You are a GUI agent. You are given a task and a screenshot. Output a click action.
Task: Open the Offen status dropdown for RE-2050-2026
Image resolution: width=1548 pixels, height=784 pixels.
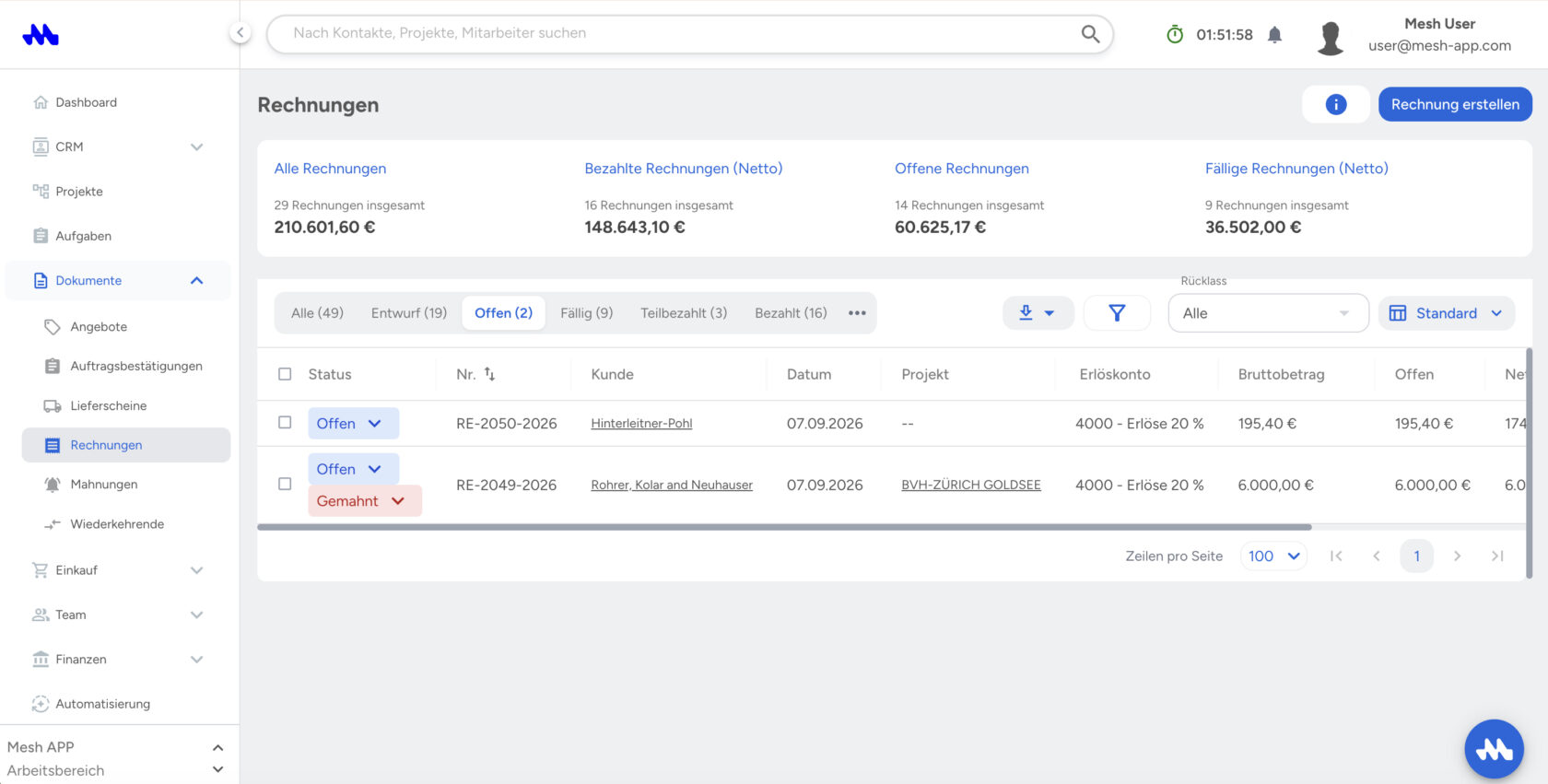[353, 423]
